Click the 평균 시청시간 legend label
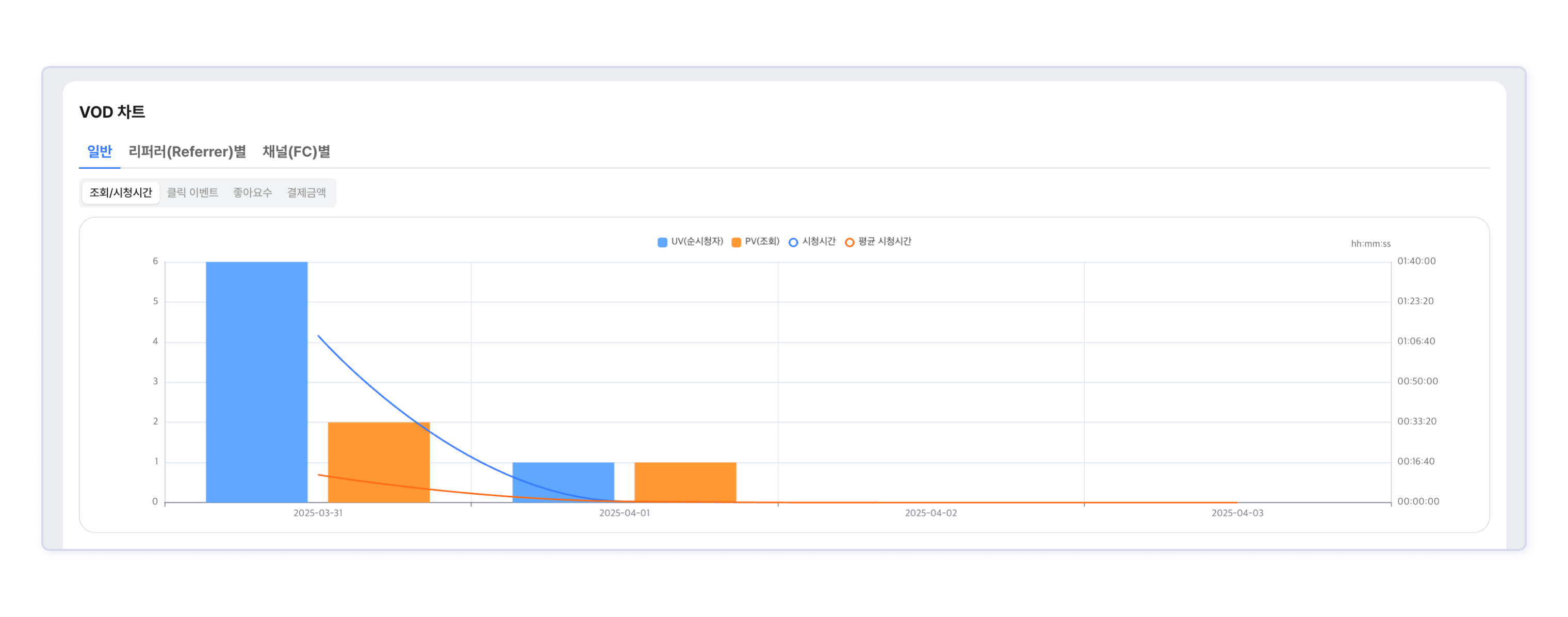Image resolution: width=1568 pixels, height=617 pixels. (x=885, y=241)
